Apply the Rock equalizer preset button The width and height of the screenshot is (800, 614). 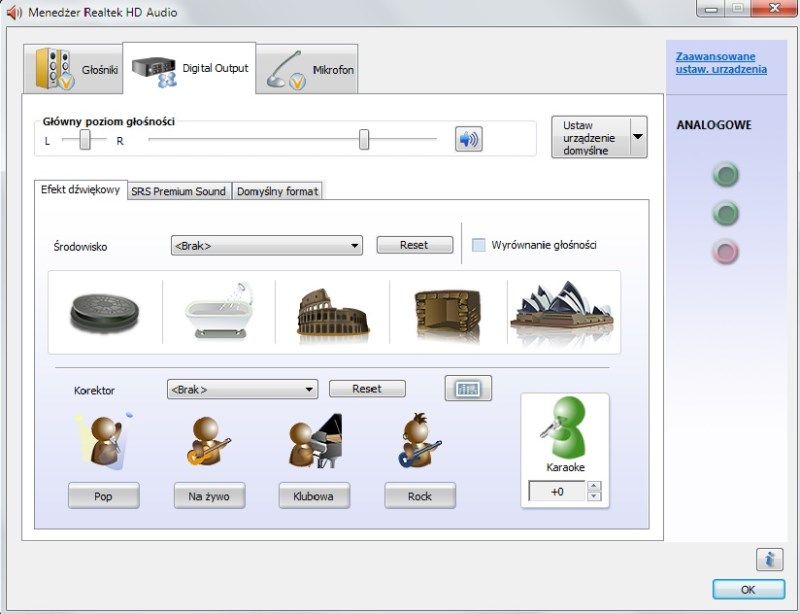(420, 496)
